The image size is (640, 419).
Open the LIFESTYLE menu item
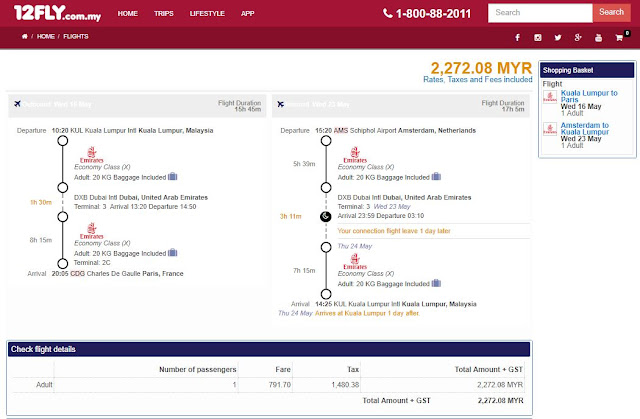point(207,13)
